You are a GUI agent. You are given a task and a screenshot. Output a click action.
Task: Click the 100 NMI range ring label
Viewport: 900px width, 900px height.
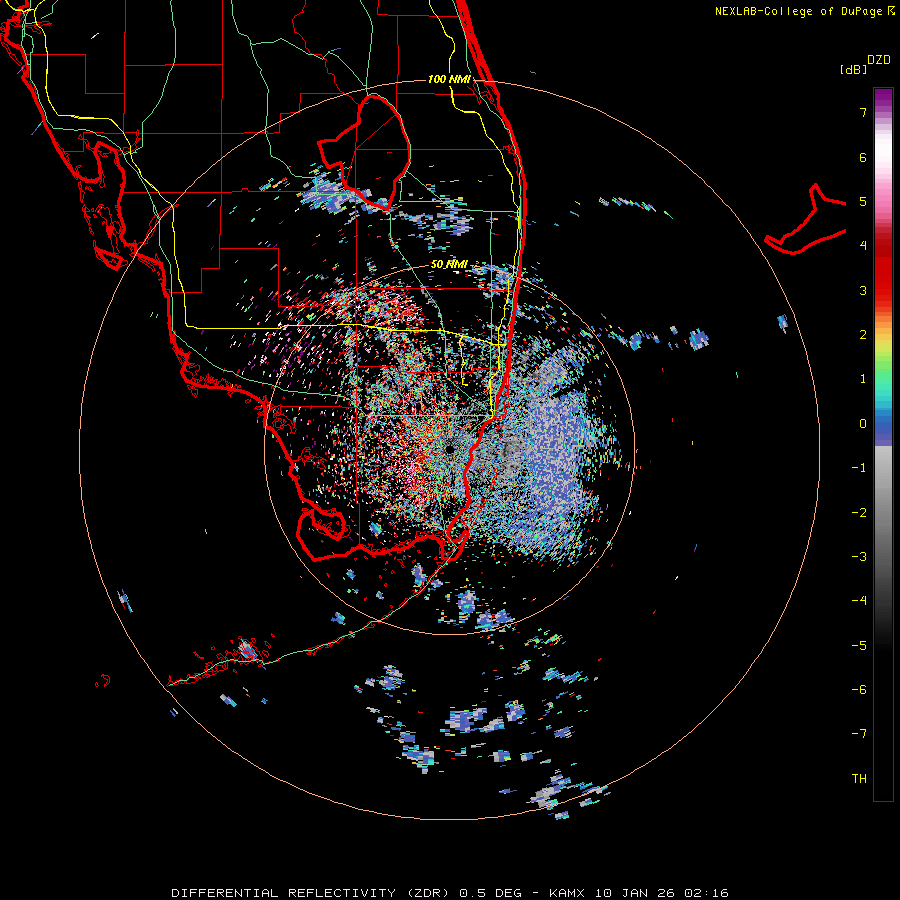click(x=449, y=79)
